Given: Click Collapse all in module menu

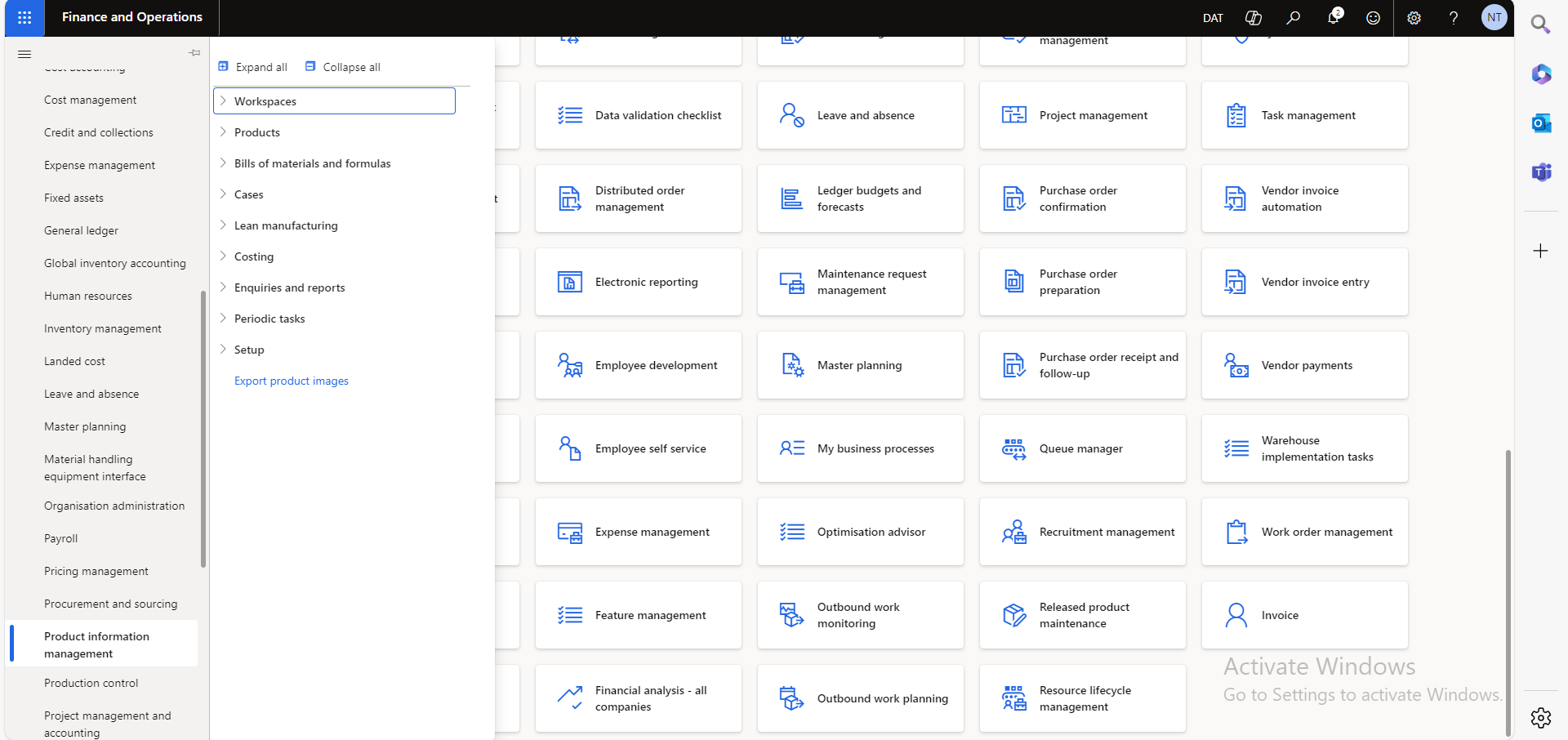Looking at the screenshot, I should point(343,67).
